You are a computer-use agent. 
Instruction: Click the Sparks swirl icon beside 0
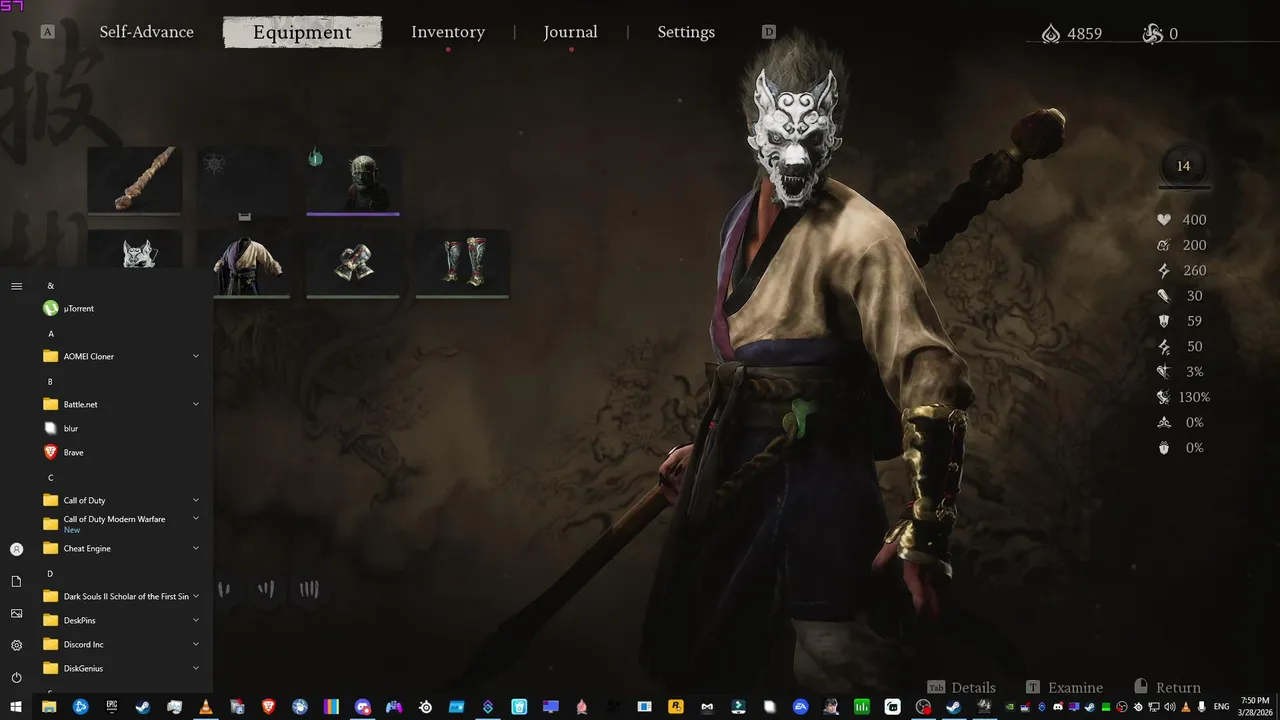point(1152,34)
